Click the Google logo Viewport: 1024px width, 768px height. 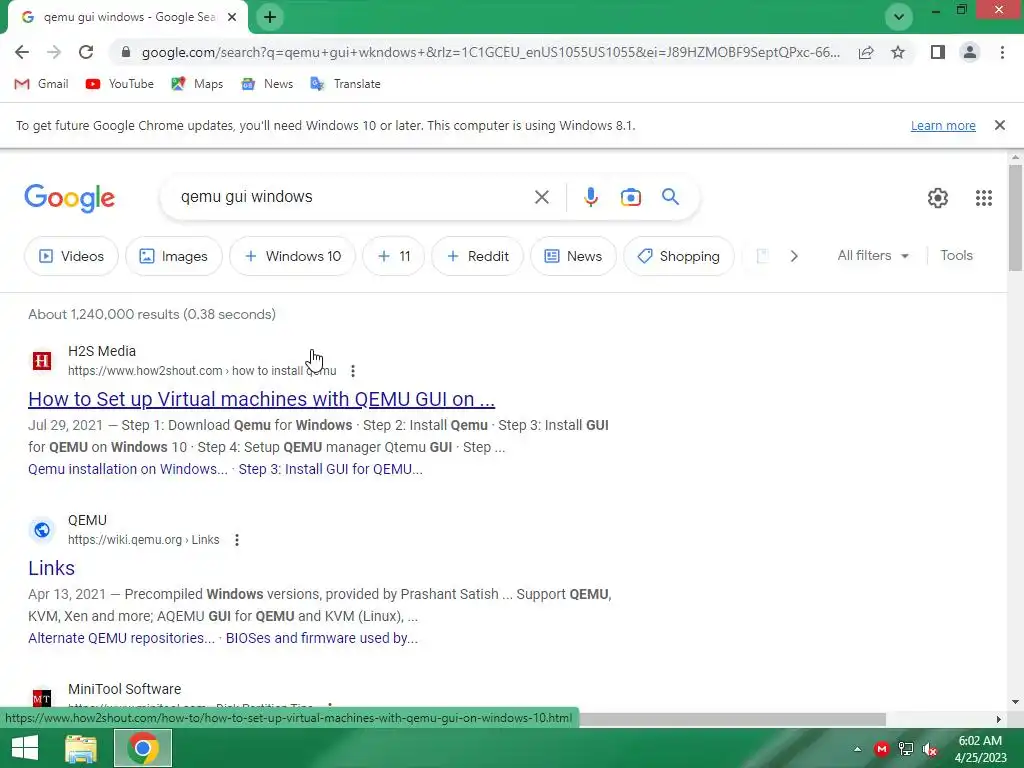pos(70,198)
